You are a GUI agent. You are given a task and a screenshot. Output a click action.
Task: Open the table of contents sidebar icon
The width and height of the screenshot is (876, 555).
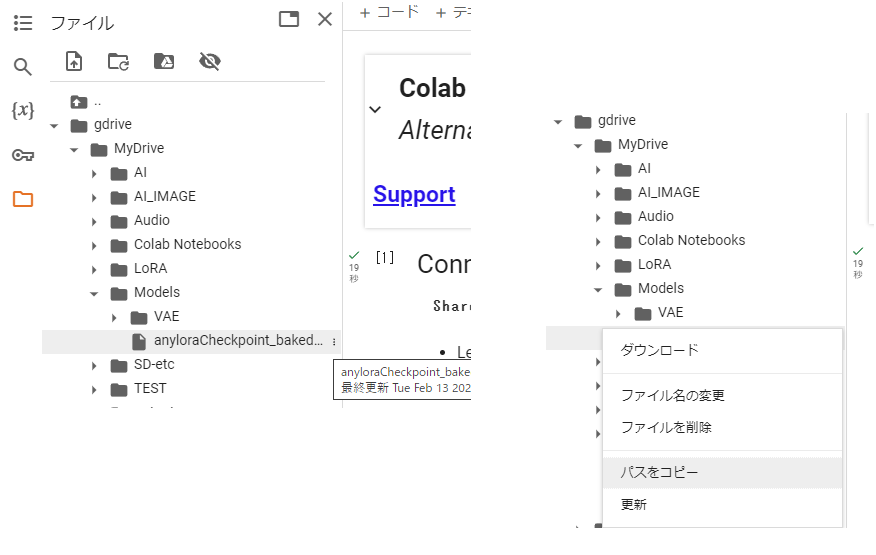click(23, 23)
